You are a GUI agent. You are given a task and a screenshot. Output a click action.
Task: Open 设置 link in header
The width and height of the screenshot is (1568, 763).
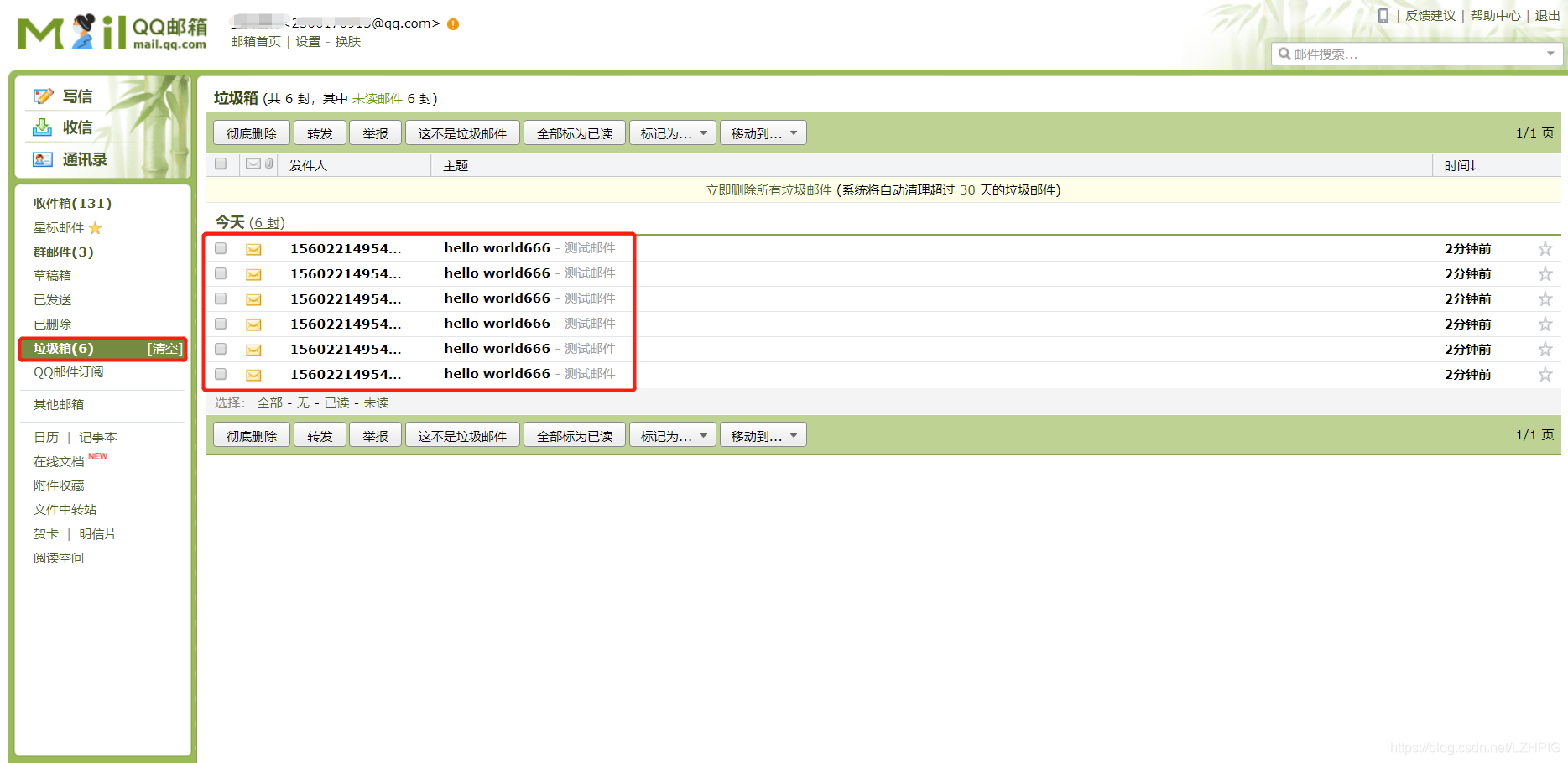pos(308,42)
